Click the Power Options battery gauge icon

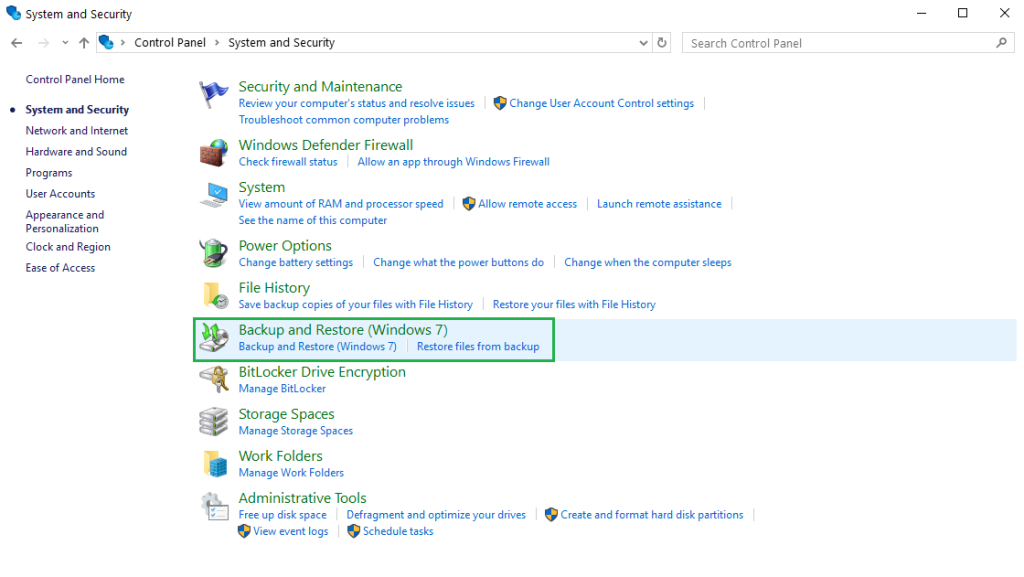[213, 252]
